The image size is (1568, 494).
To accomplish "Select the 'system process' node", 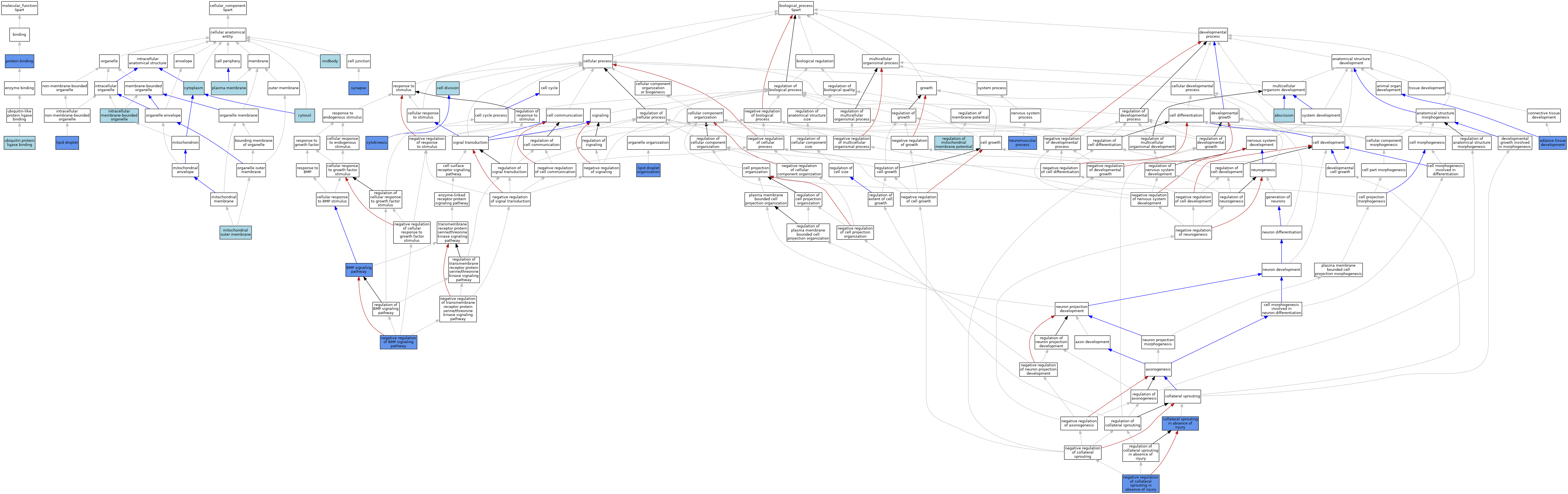I will [x=992, y=88].
